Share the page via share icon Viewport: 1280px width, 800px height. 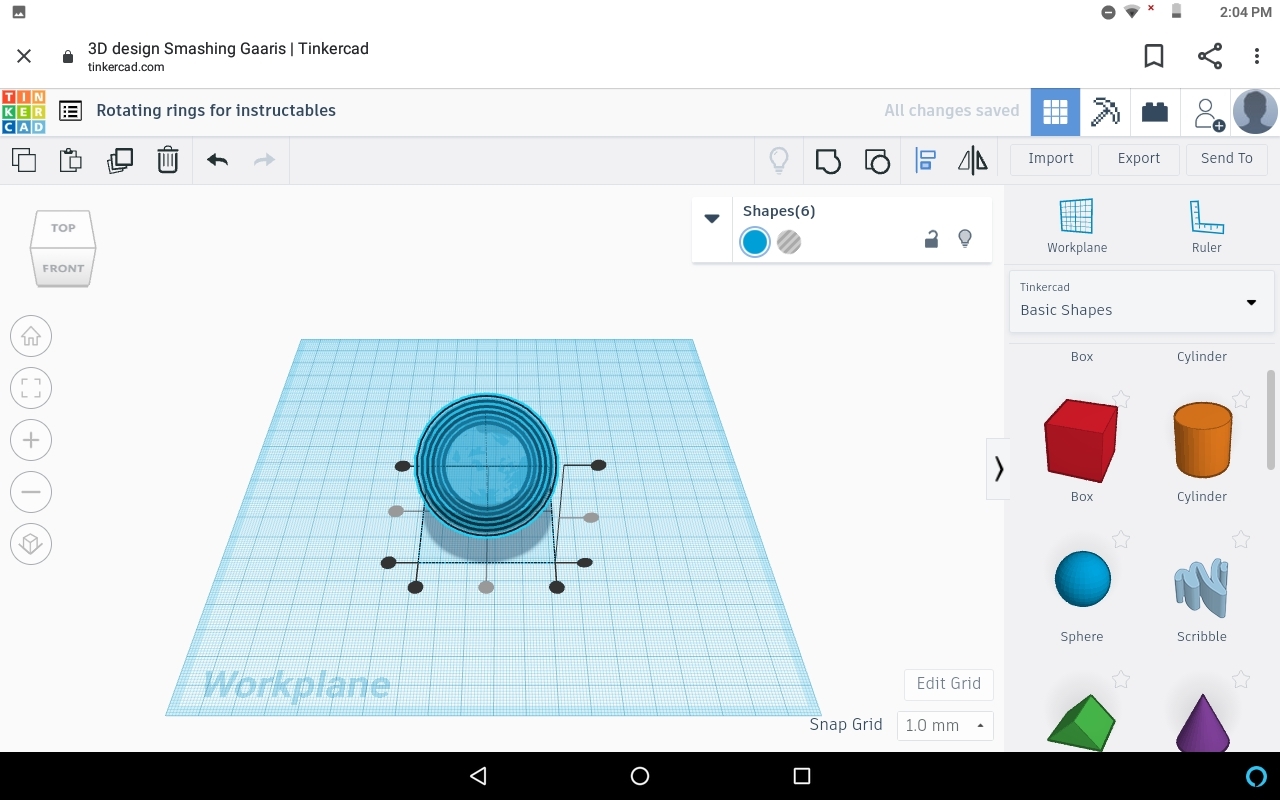pos(1210,57)
